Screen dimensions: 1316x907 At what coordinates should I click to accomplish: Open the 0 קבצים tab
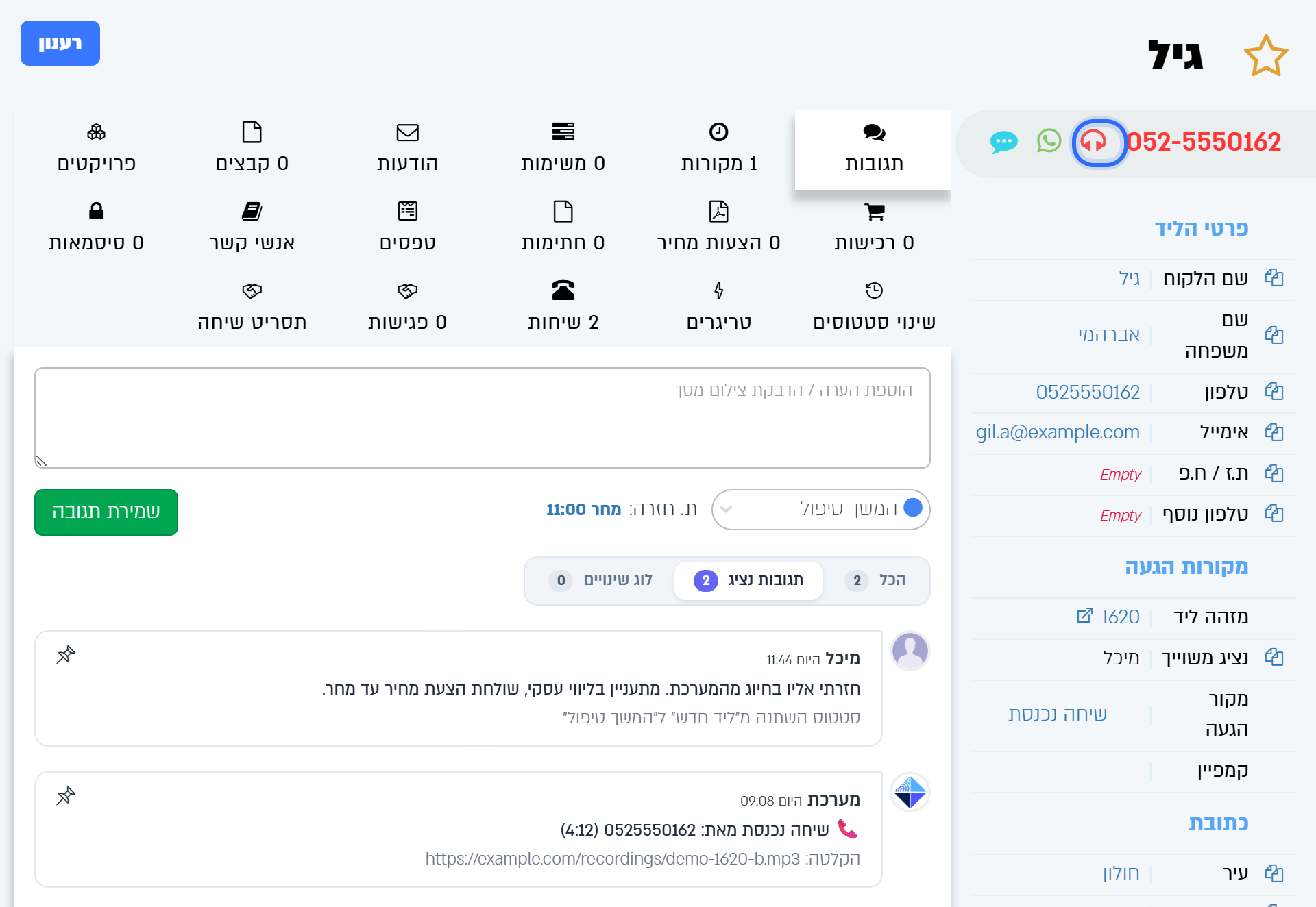[x=252, y=149]
